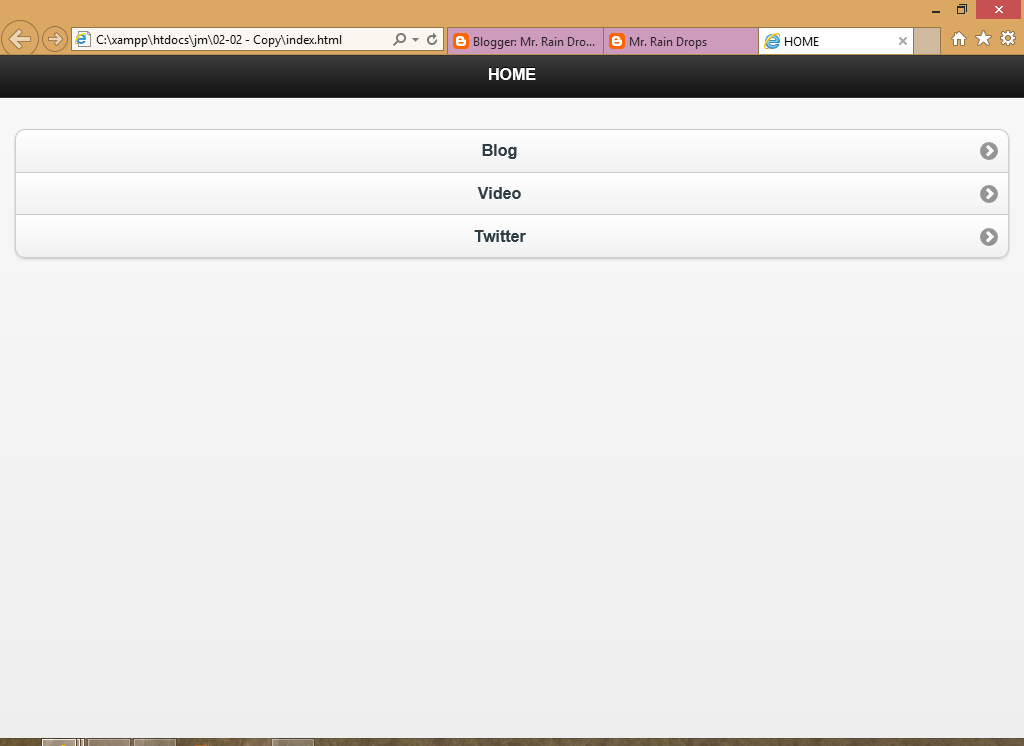Open Favorites with the star icon
This screenshot has width=1024, height=746.
coord(984,39)
